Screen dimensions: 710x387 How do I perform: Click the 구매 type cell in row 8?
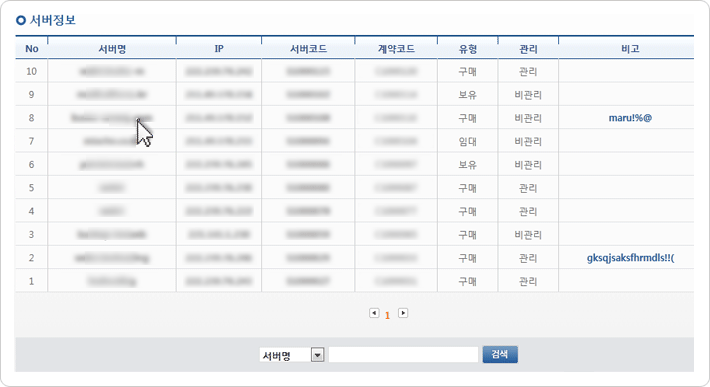pyautogui.click(x=467, y=118)
